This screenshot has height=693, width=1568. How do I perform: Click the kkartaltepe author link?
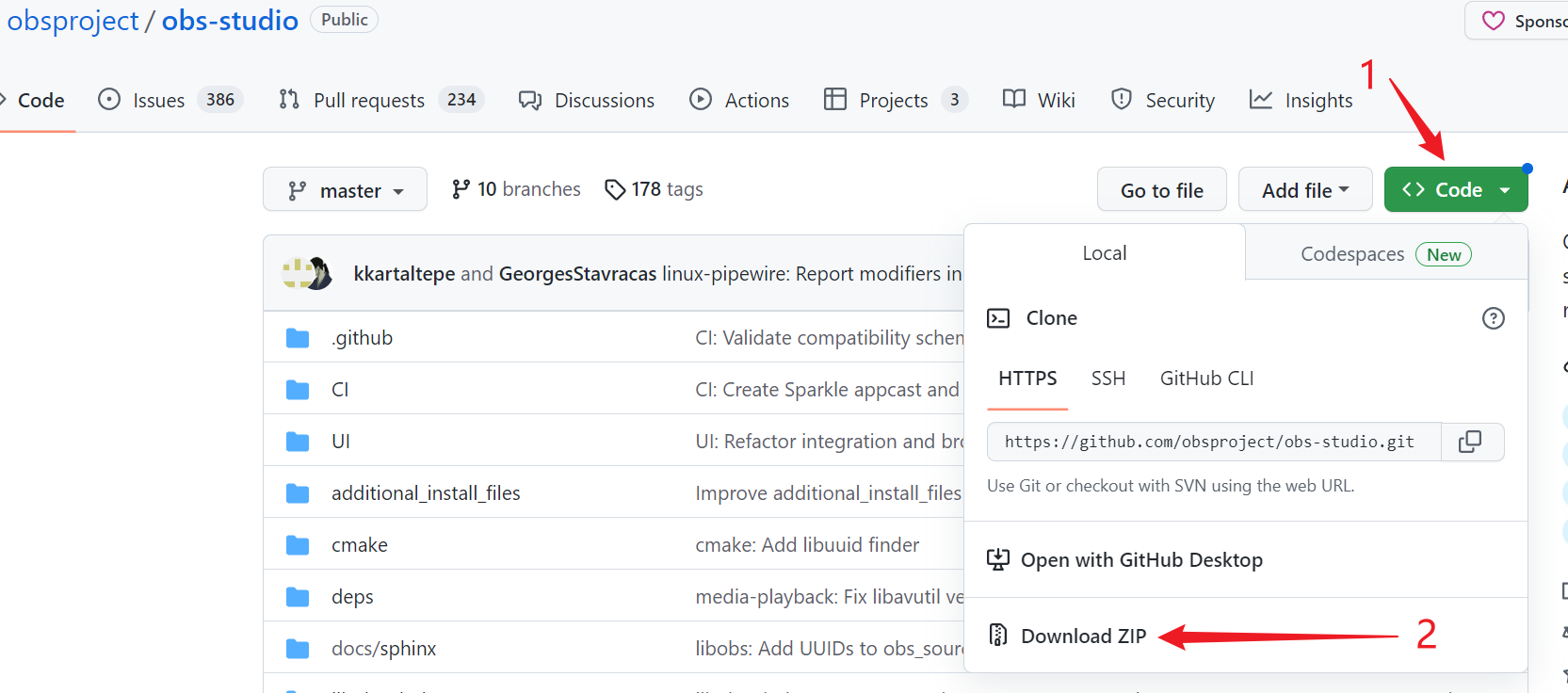404,274
